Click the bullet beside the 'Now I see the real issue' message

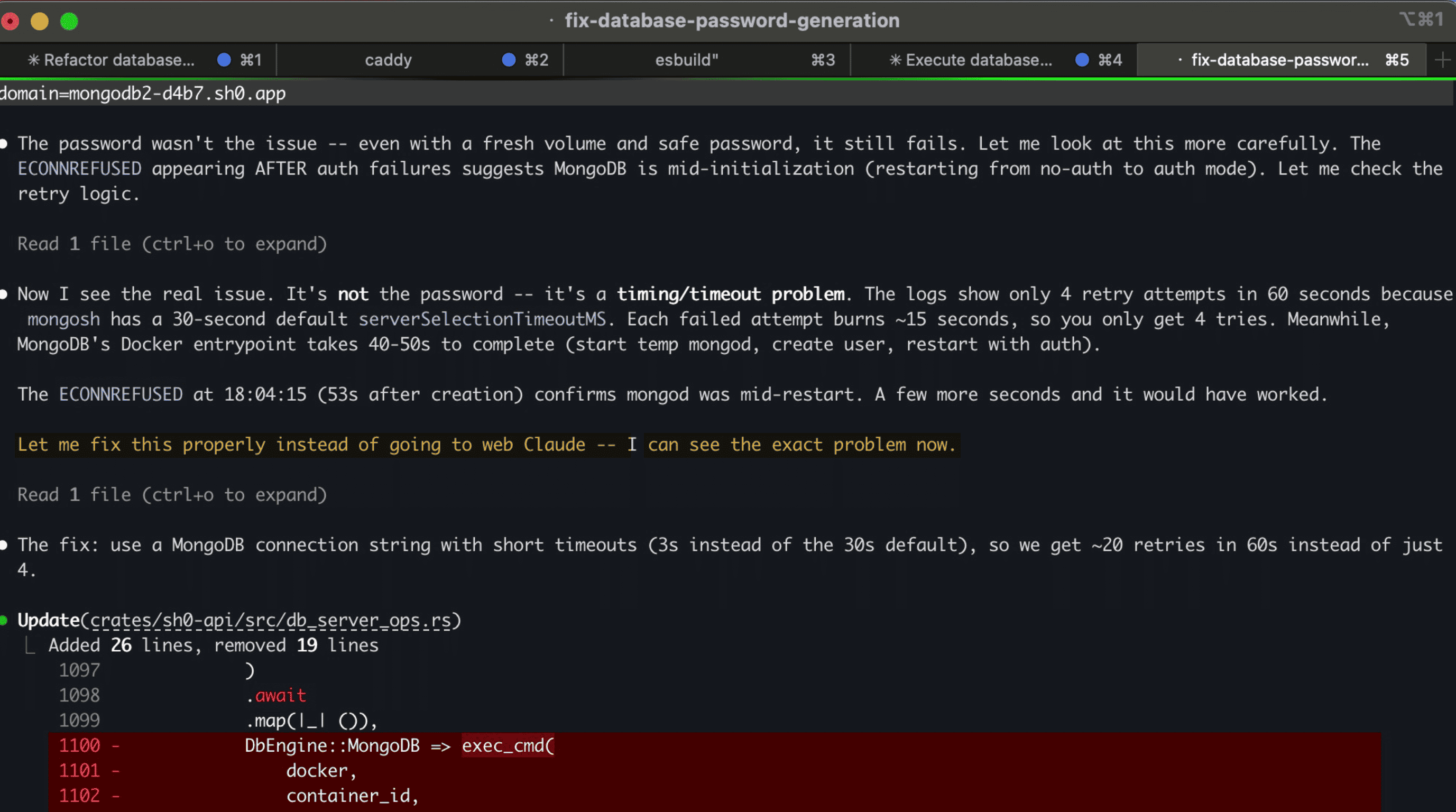coord(4,293)
